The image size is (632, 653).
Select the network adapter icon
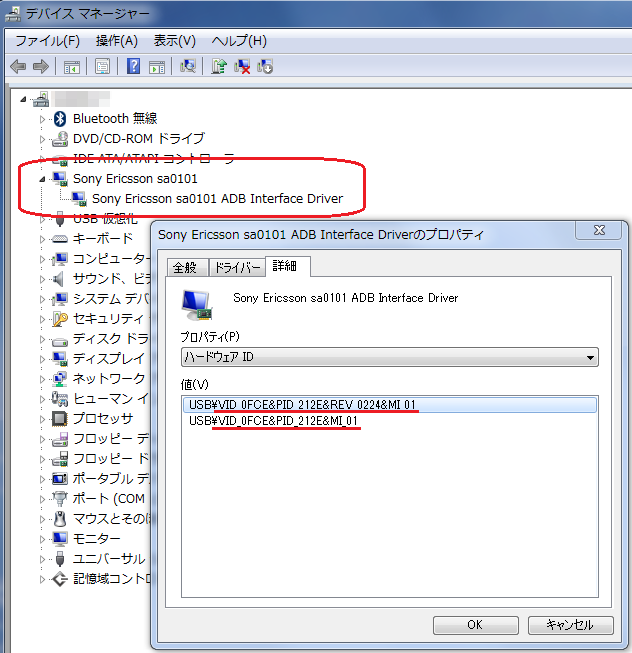[x=60, y=379]
